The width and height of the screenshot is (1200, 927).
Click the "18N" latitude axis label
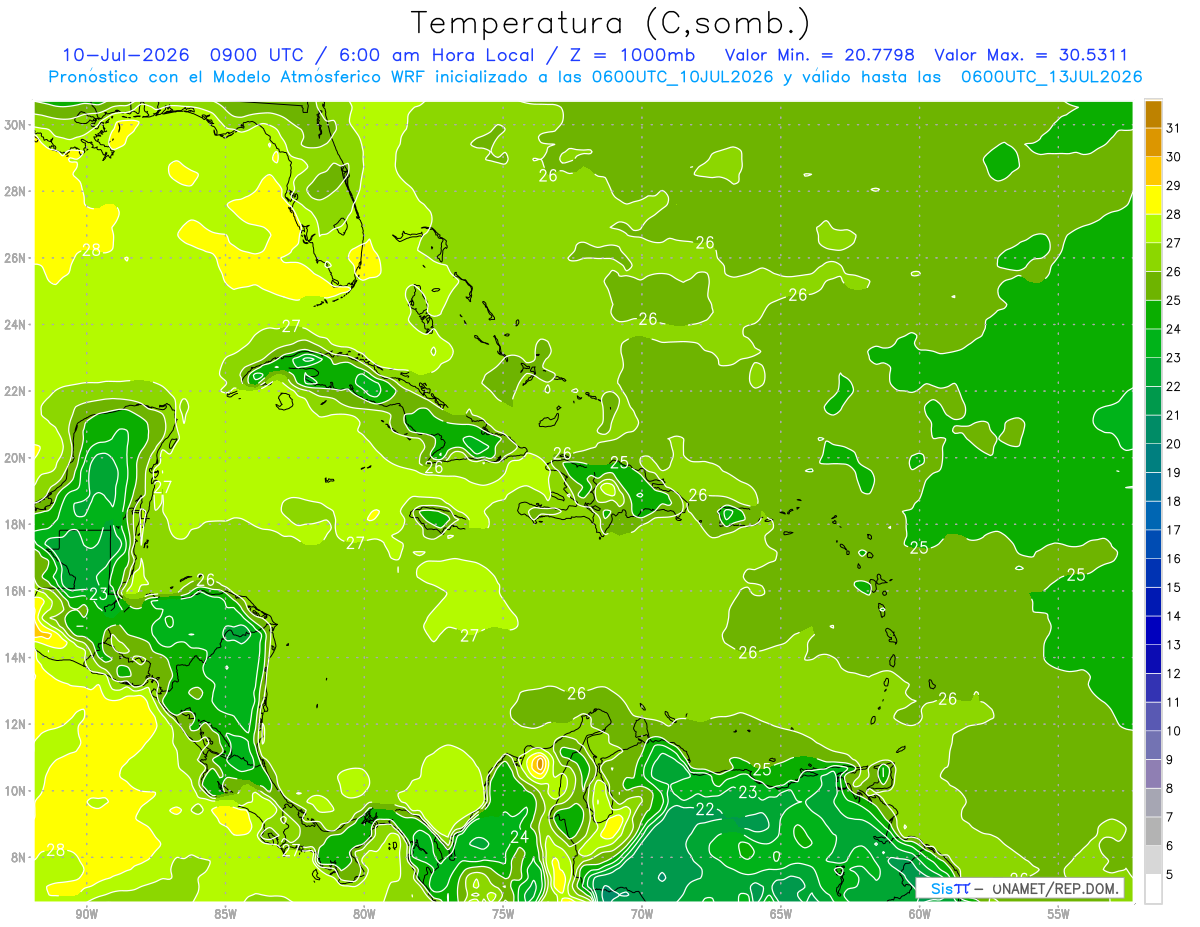pyautogui.click(x=17, y=524)
